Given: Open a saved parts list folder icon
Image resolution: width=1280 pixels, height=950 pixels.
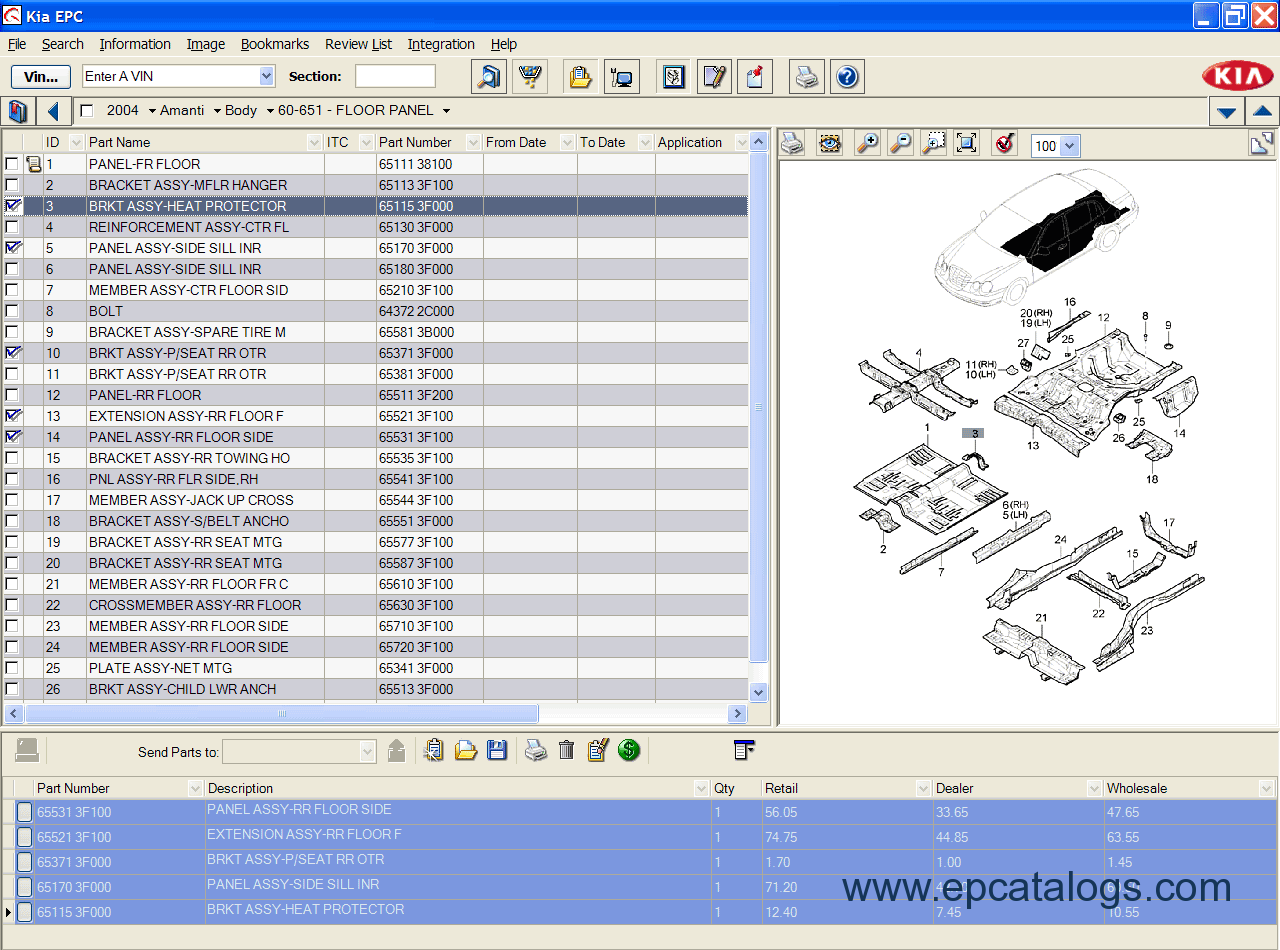Looking at the screenshot, I should pos(466,750).
